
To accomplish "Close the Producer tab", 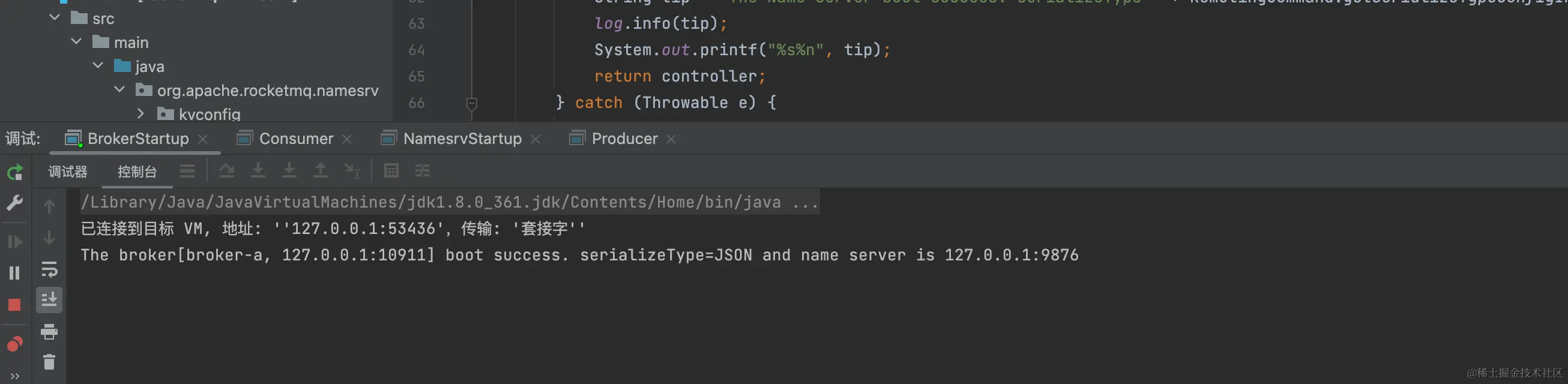I will click(671, 139).
